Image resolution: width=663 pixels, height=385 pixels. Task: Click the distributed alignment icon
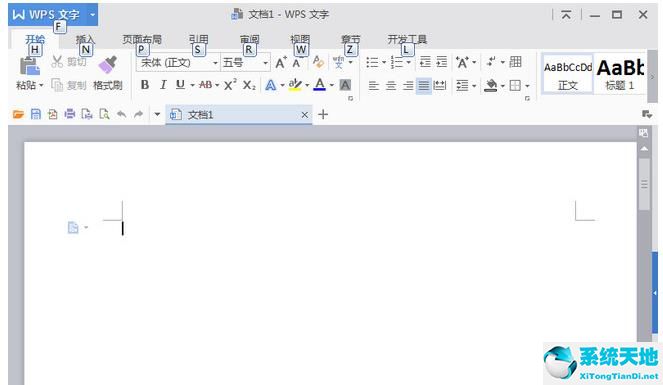coord(440,86)
